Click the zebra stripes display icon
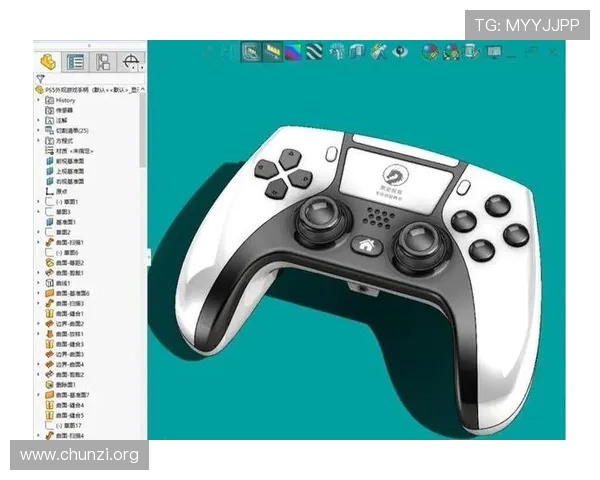 click(314, 51)
